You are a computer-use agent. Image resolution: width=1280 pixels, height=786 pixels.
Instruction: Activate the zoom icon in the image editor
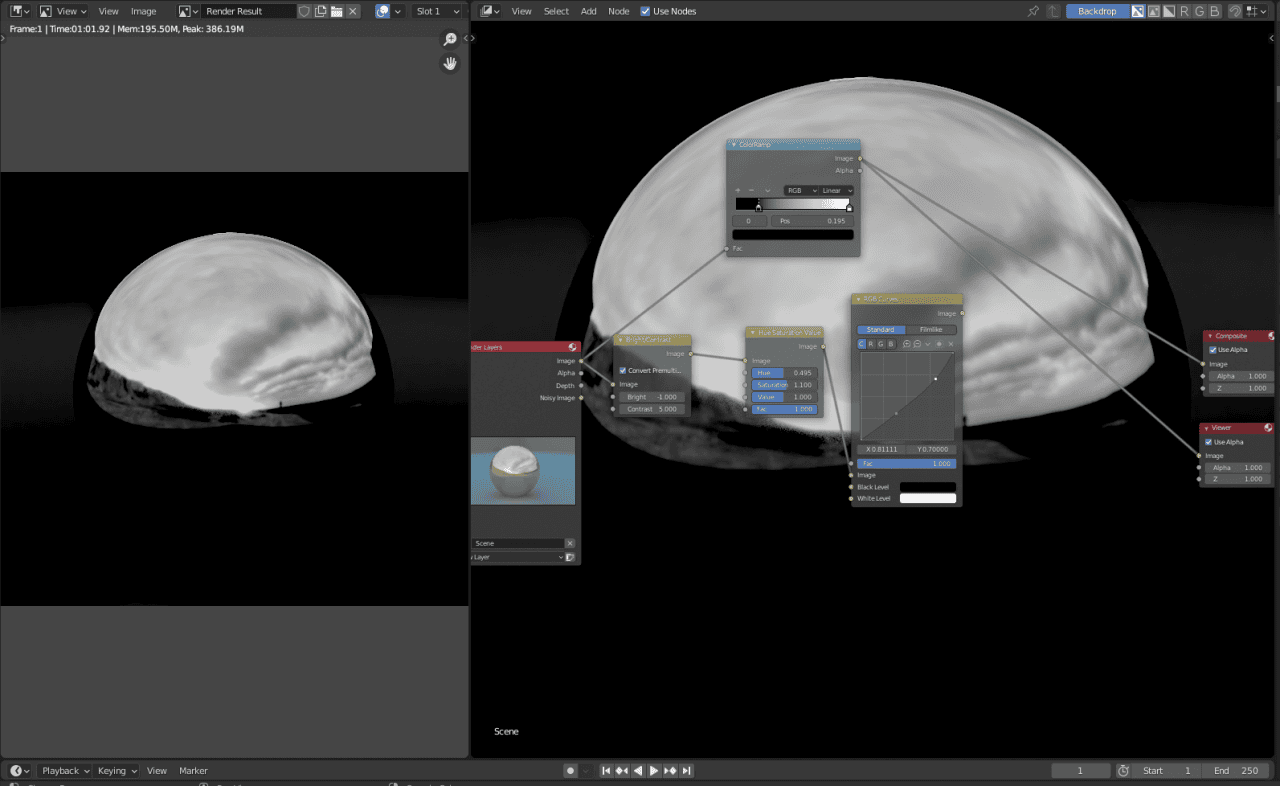click(x=449, y=39)
